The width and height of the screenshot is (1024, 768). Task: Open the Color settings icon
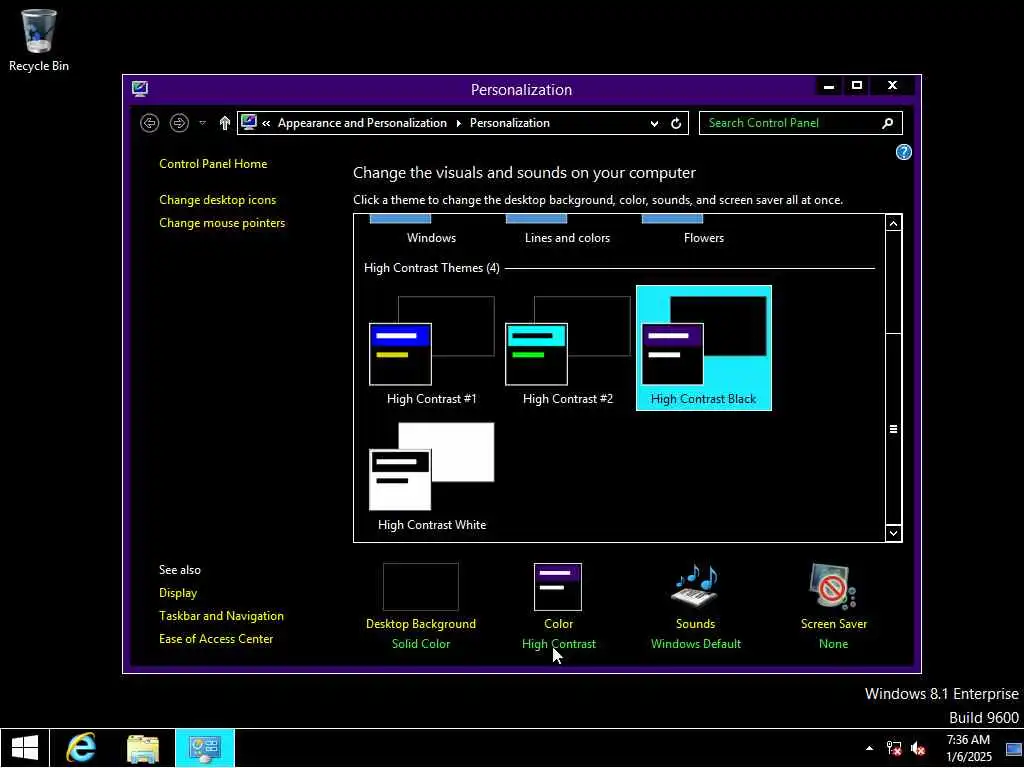click(x=558, y=587)
